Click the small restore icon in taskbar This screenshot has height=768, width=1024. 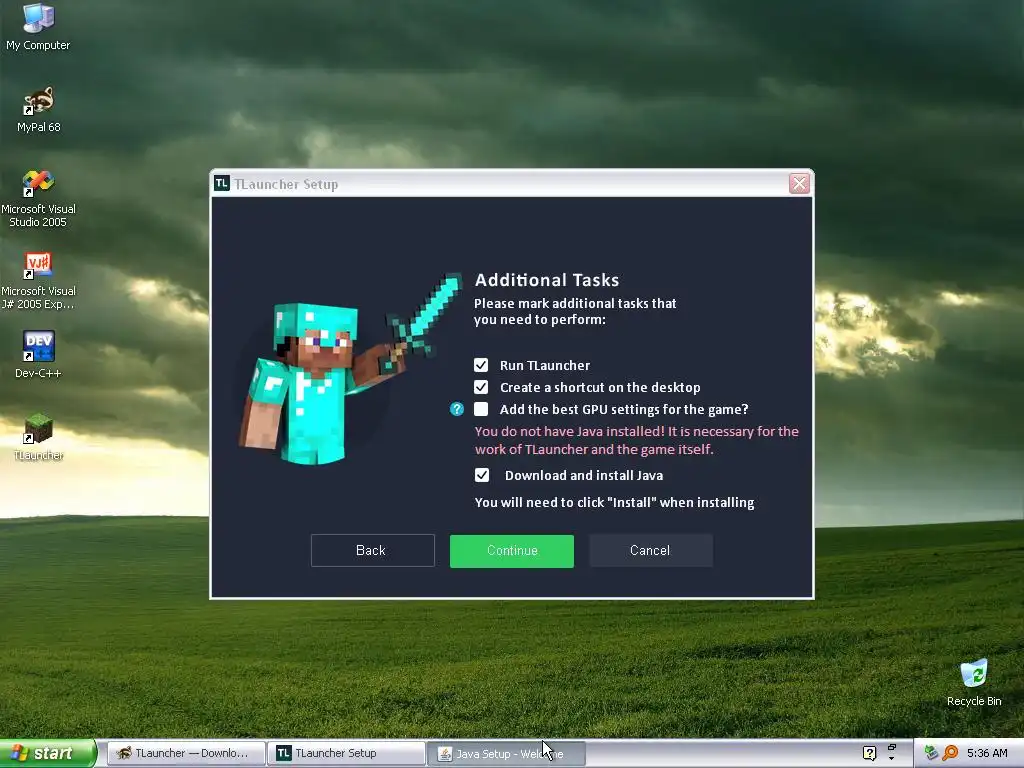point(891,748)
